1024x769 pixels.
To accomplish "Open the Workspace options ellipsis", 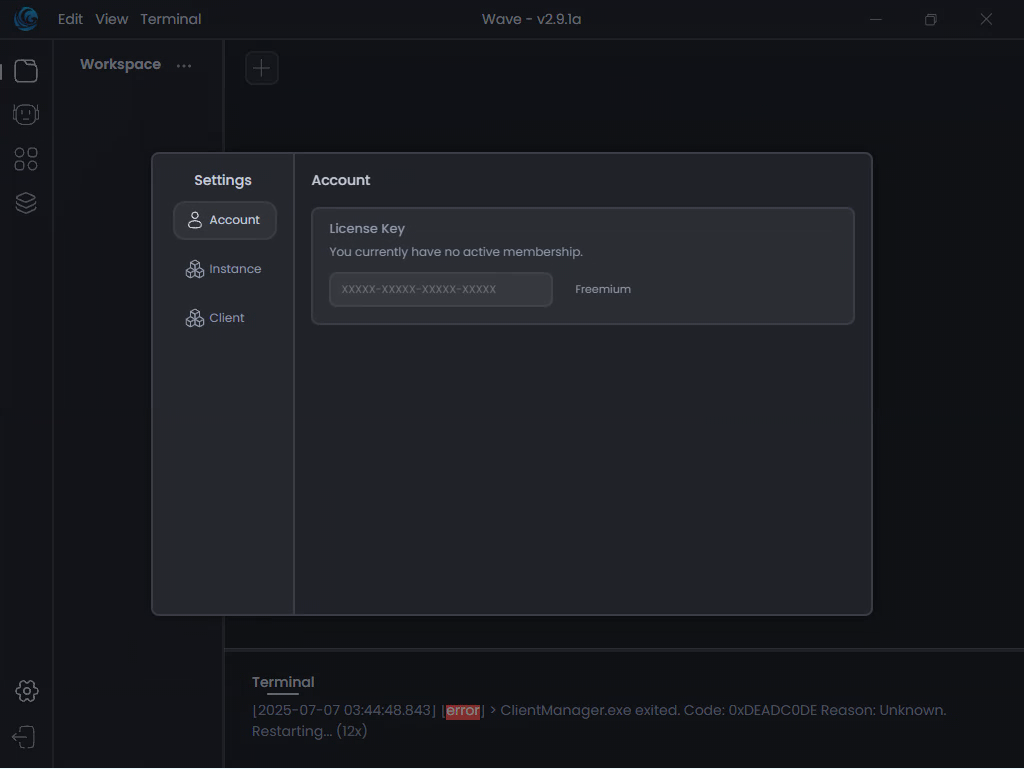I will 184,65.
